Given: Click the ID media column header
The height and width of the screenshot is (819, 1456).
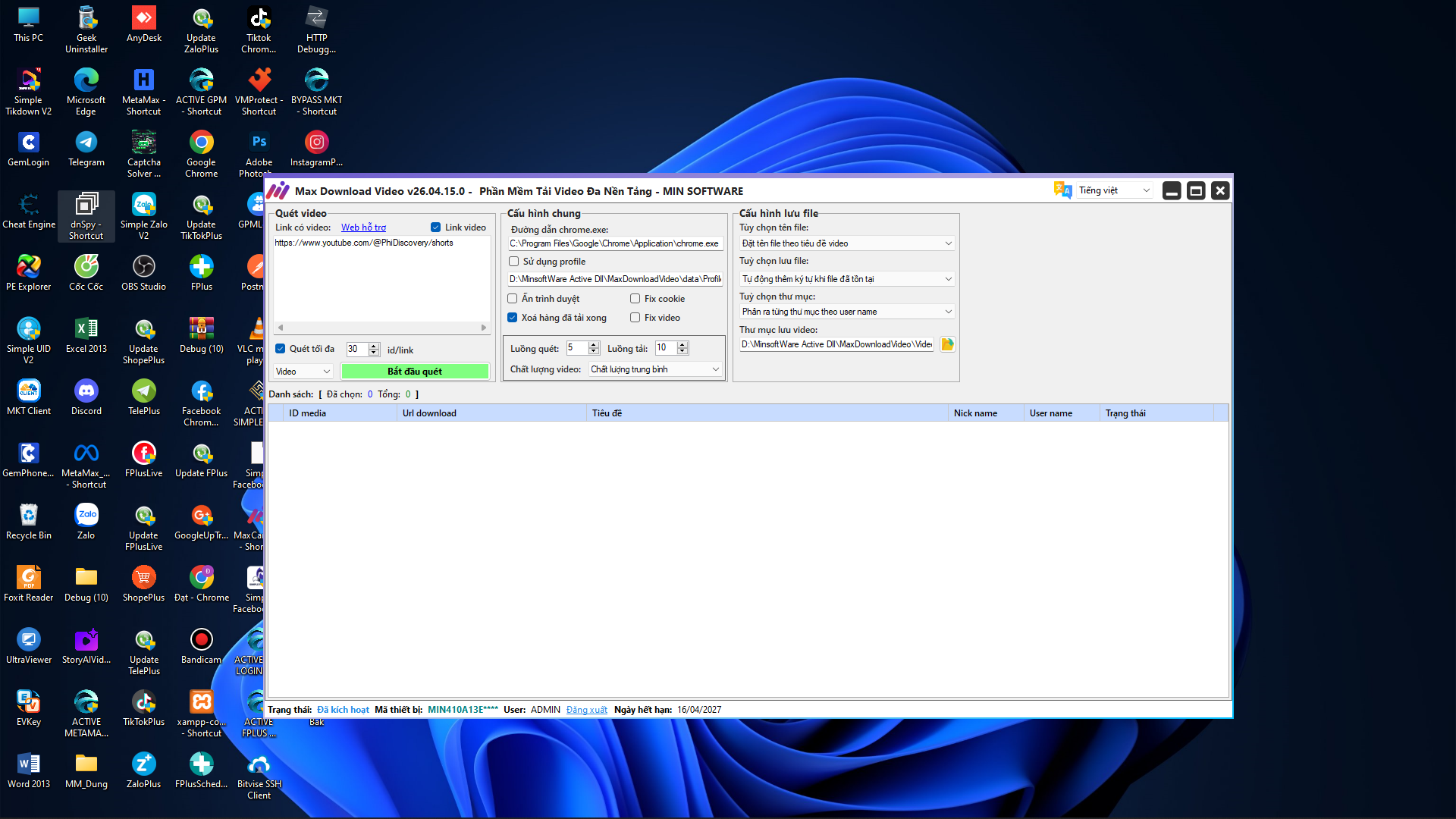Looking at the screenshot, I should 340,413.
